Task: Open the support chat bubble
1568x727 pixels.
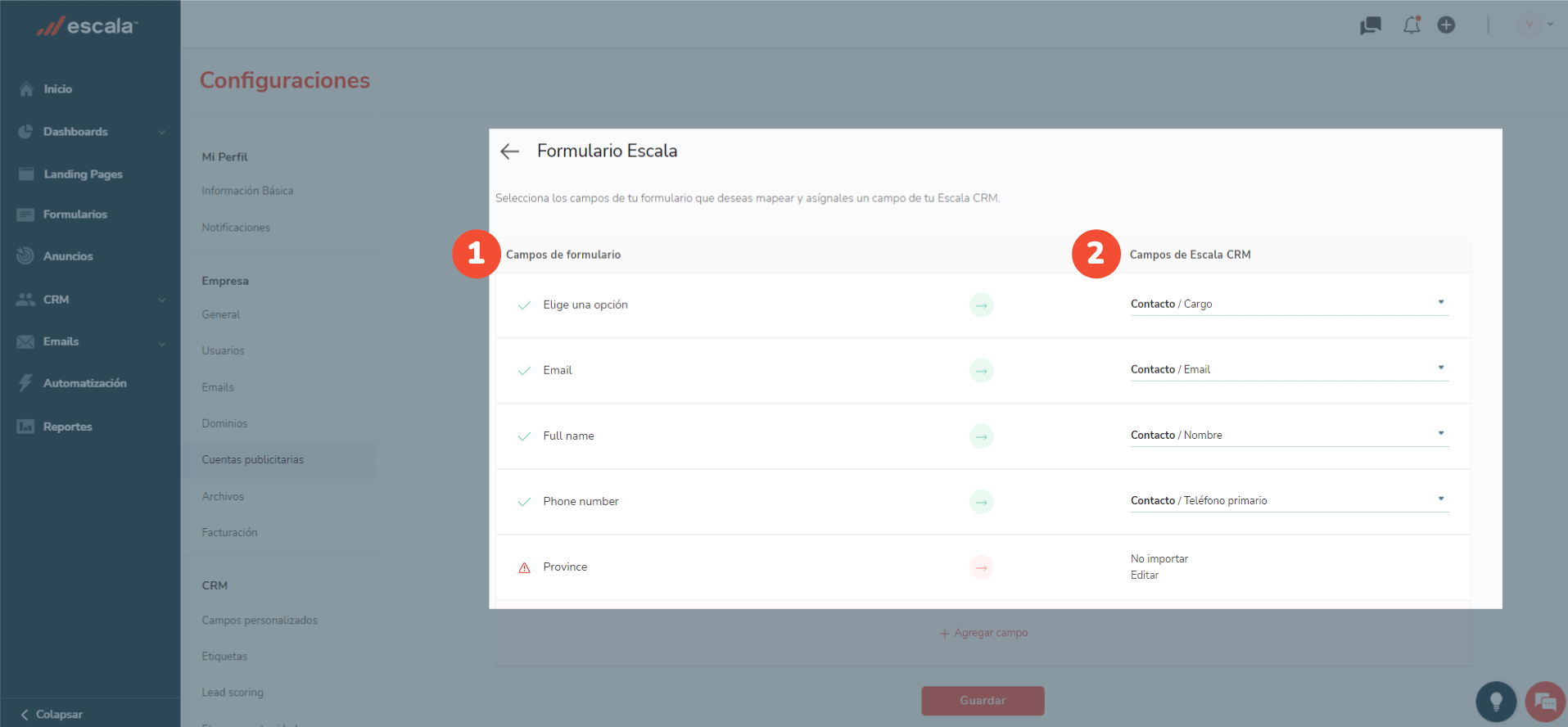Action: [1545, 702]
